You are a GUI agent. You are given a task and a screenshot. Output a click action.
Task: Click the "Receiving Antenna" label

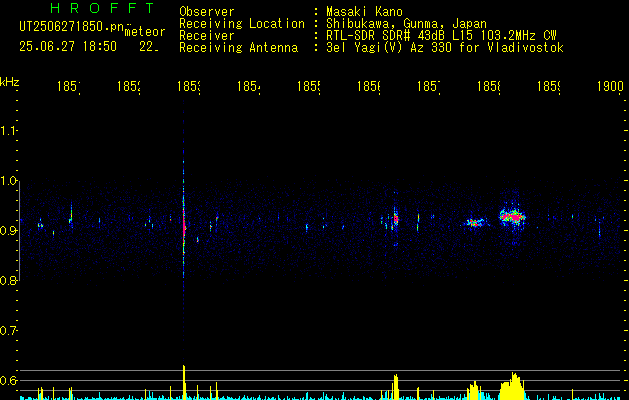pos(238,48)
